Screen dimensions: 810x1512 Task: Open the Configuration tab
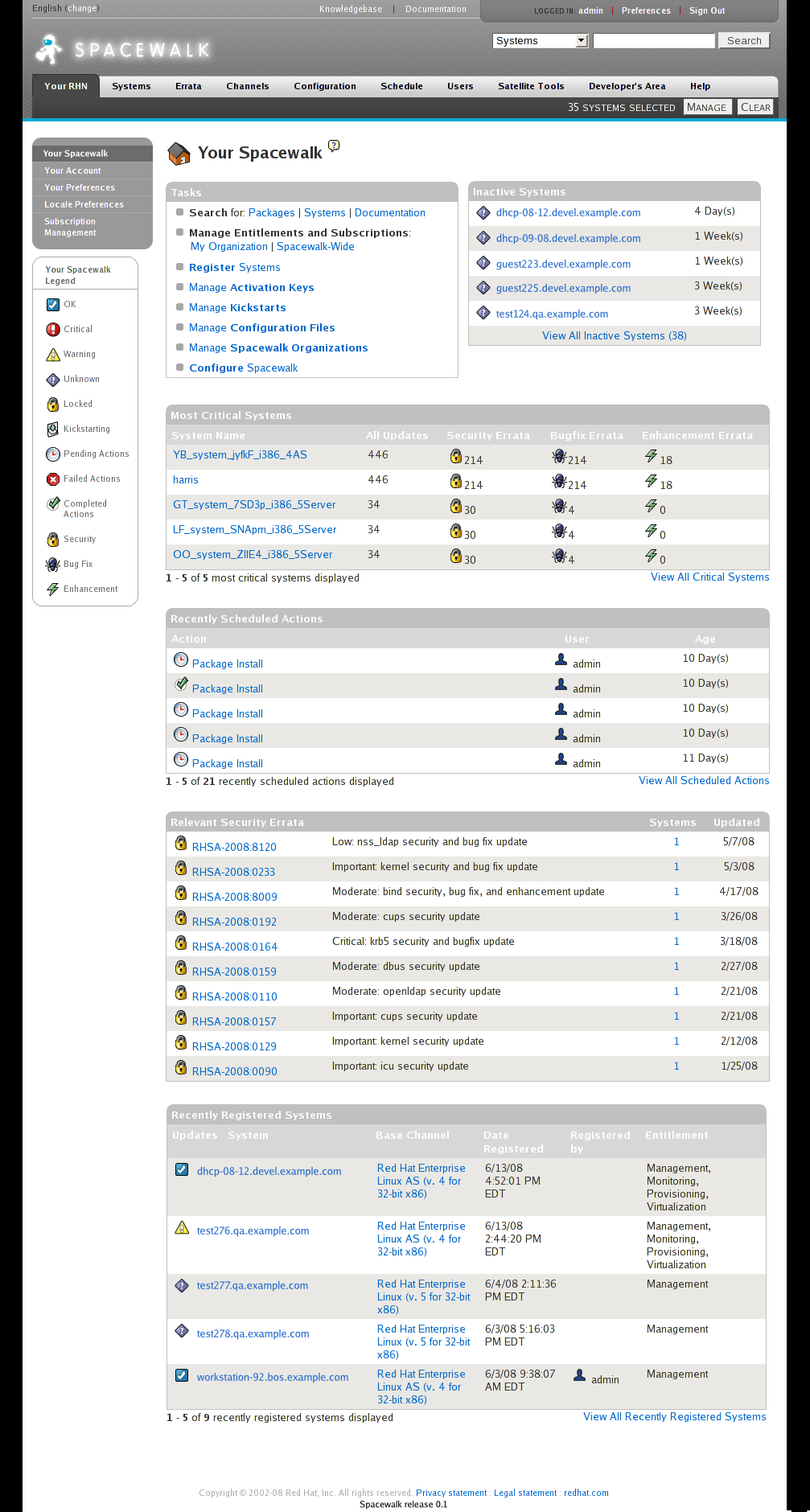(325, 86)
